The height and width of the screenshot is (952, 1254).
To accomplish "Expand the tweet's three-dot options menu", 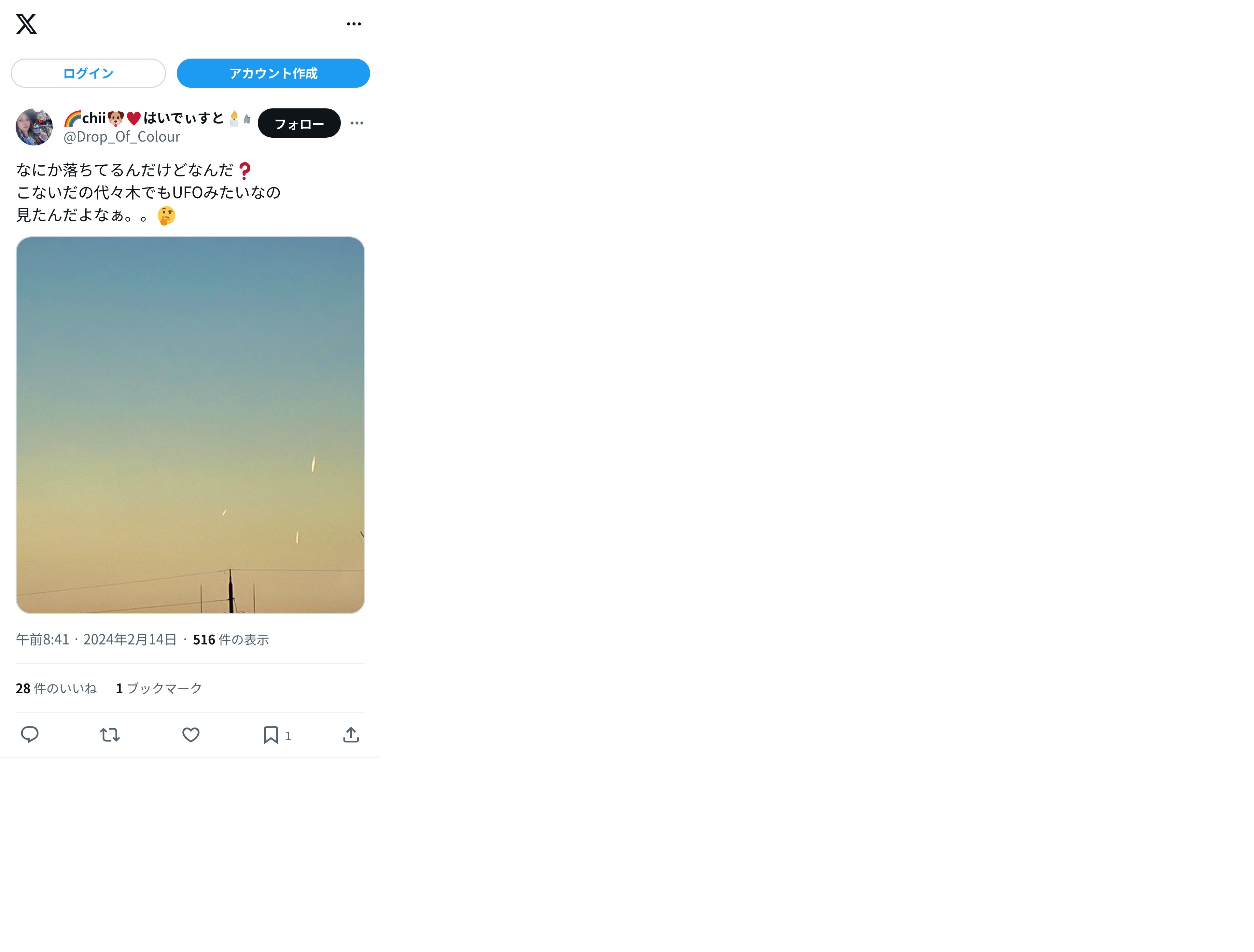I will [356, 123].
